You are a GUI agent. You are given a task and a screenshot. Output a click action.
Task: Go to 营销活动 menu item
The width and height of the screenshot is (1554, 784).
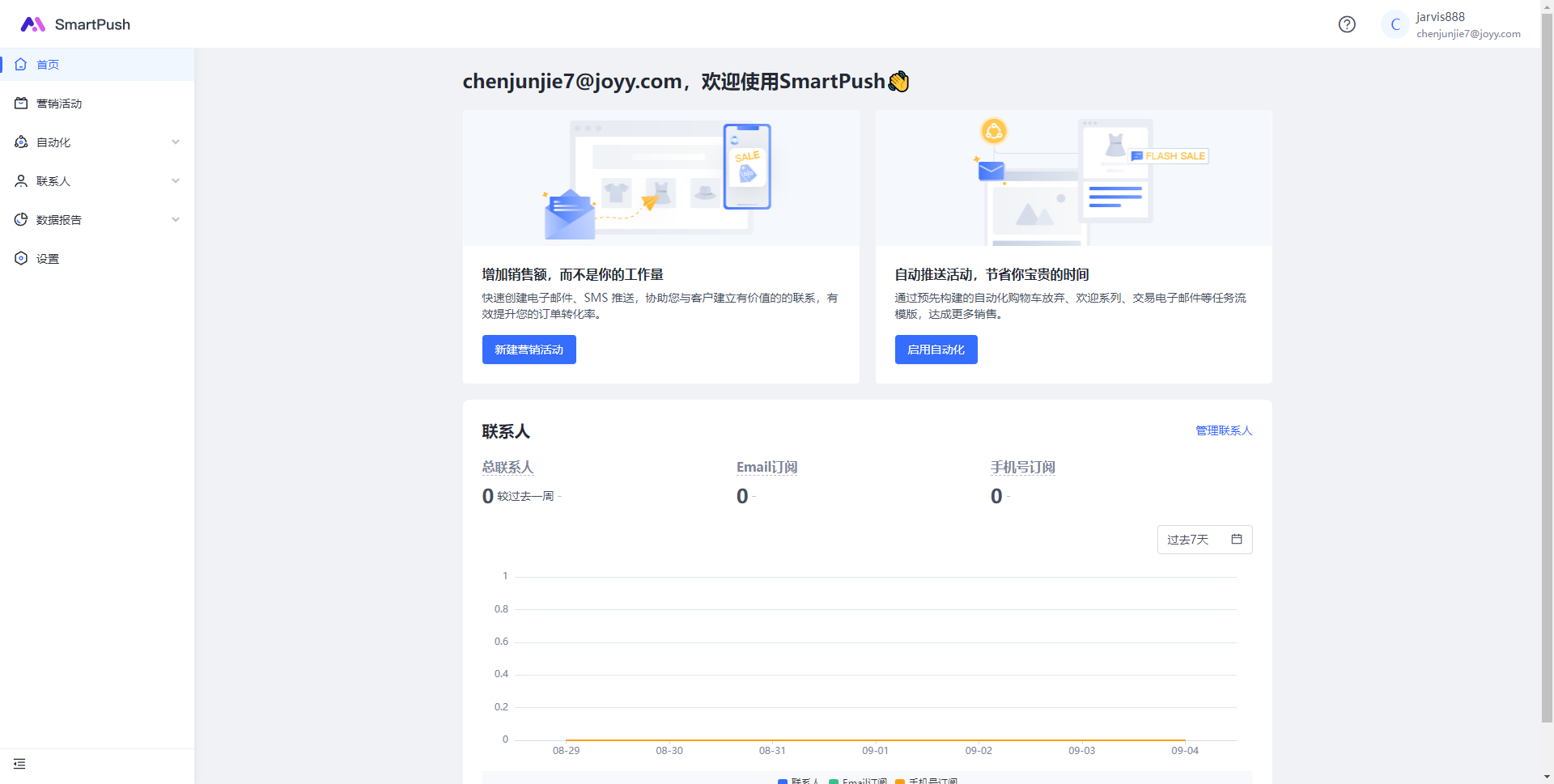(59, 104)
